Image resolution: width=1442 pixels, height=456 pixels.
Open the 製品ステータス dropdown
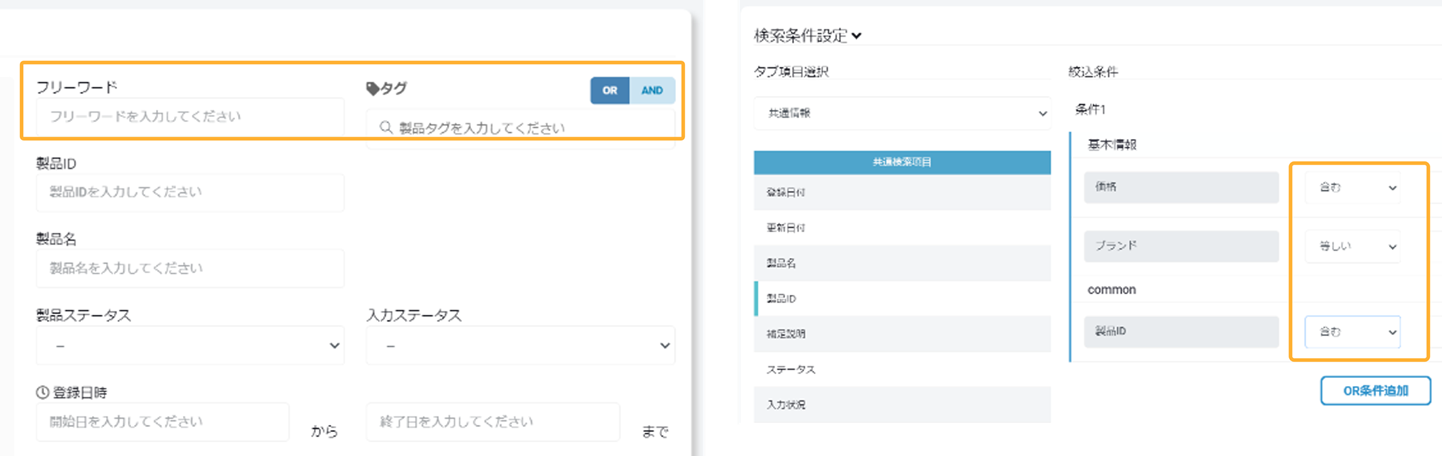(190, 346)
